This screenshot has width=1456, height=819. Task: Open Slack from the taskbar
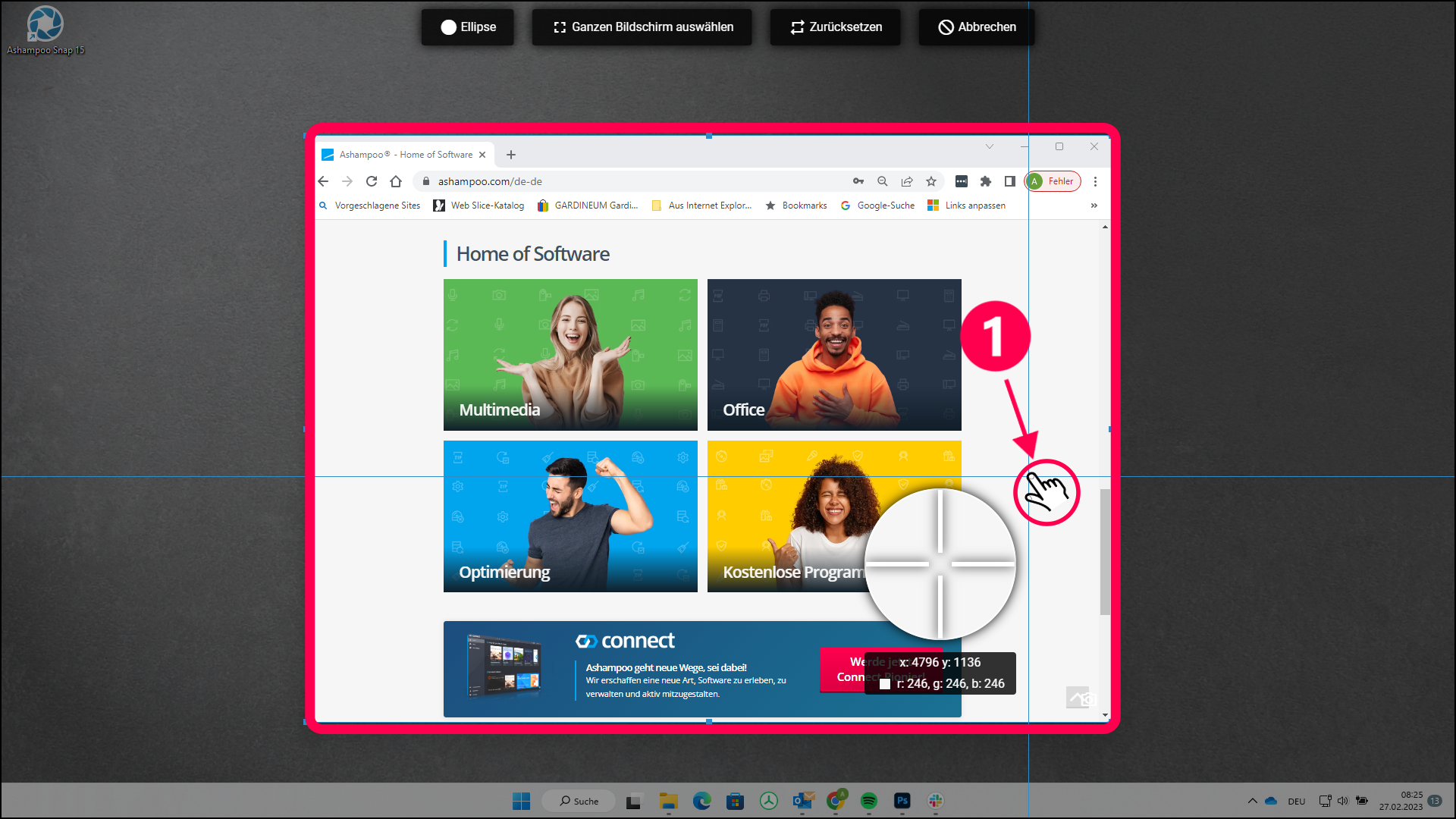pyautogui.click(x=936, y=801)
